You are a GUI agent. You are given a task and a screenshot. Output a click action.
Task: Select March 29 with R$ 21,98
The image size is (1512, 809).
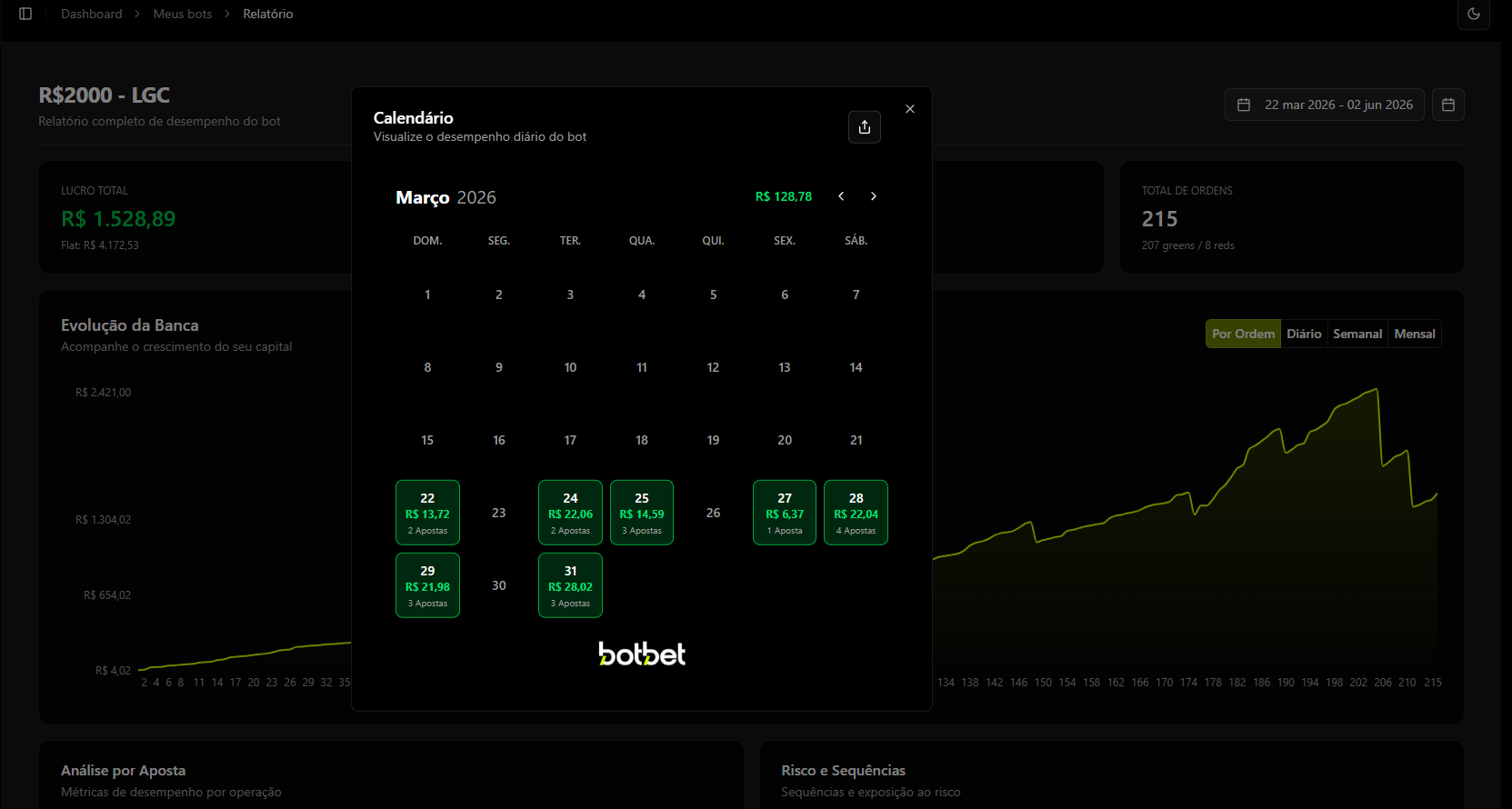pyautogui.click(x=427, y=585)
